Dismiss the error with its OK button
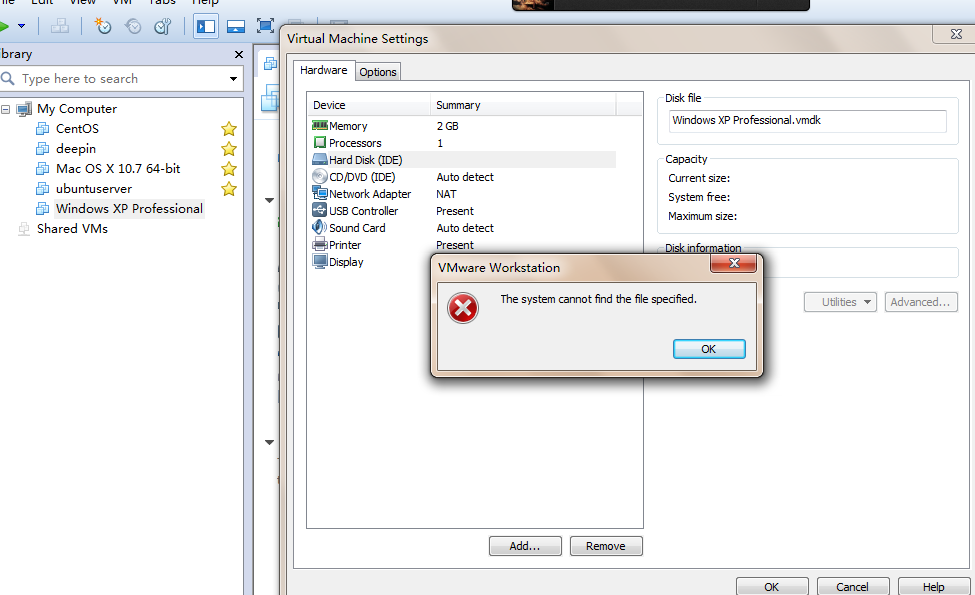The height and width of the screenshot is (595, 975). pos(709,349)
